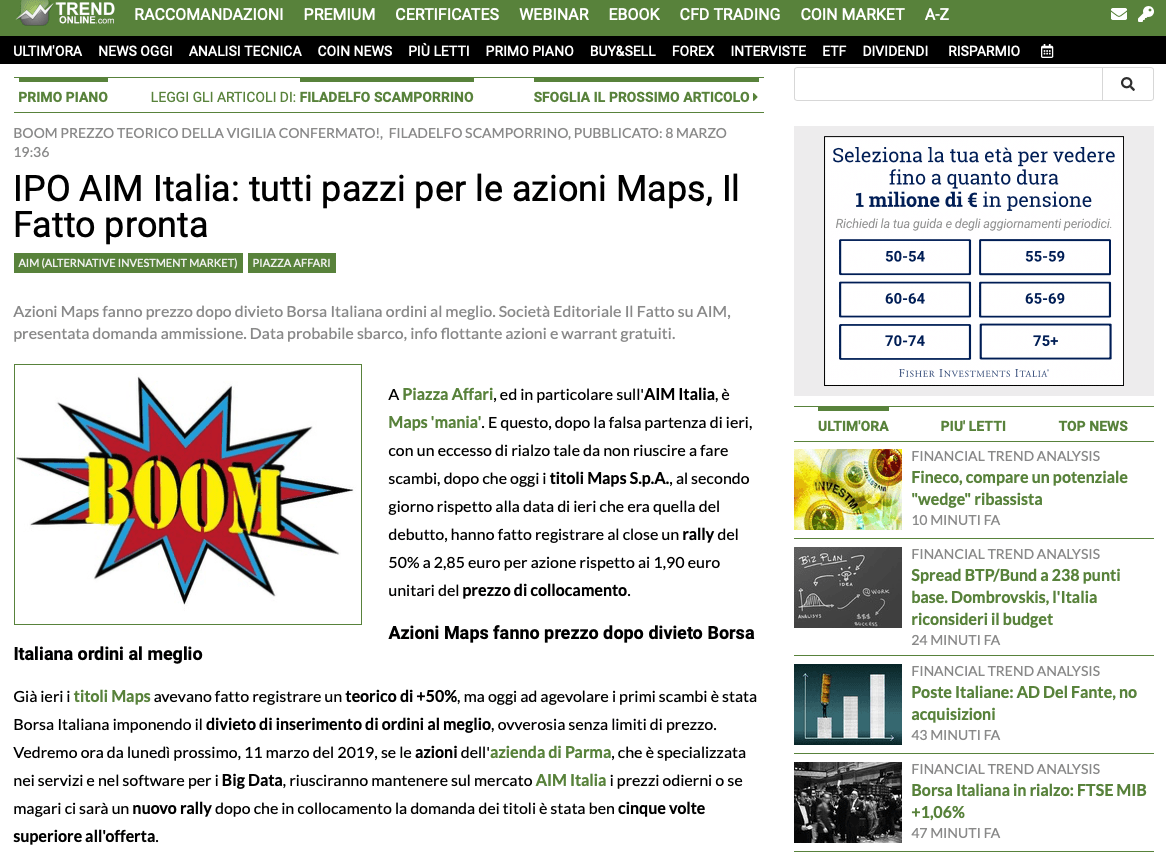Switch to ULTIM'ORA sidebar tab
Image resolution: width=1166 pixels, height=853 pixels.
click(x=853, y=426)
